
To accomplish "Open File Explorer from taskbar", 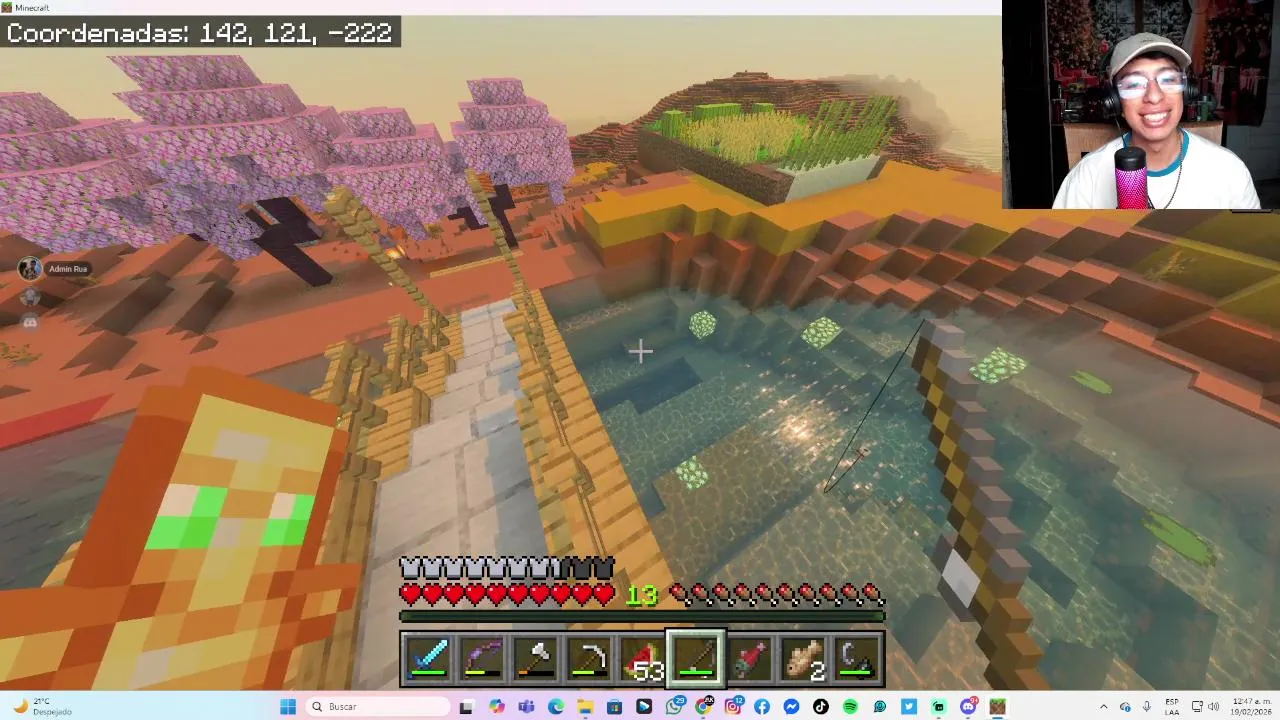I will pos(585,706).
